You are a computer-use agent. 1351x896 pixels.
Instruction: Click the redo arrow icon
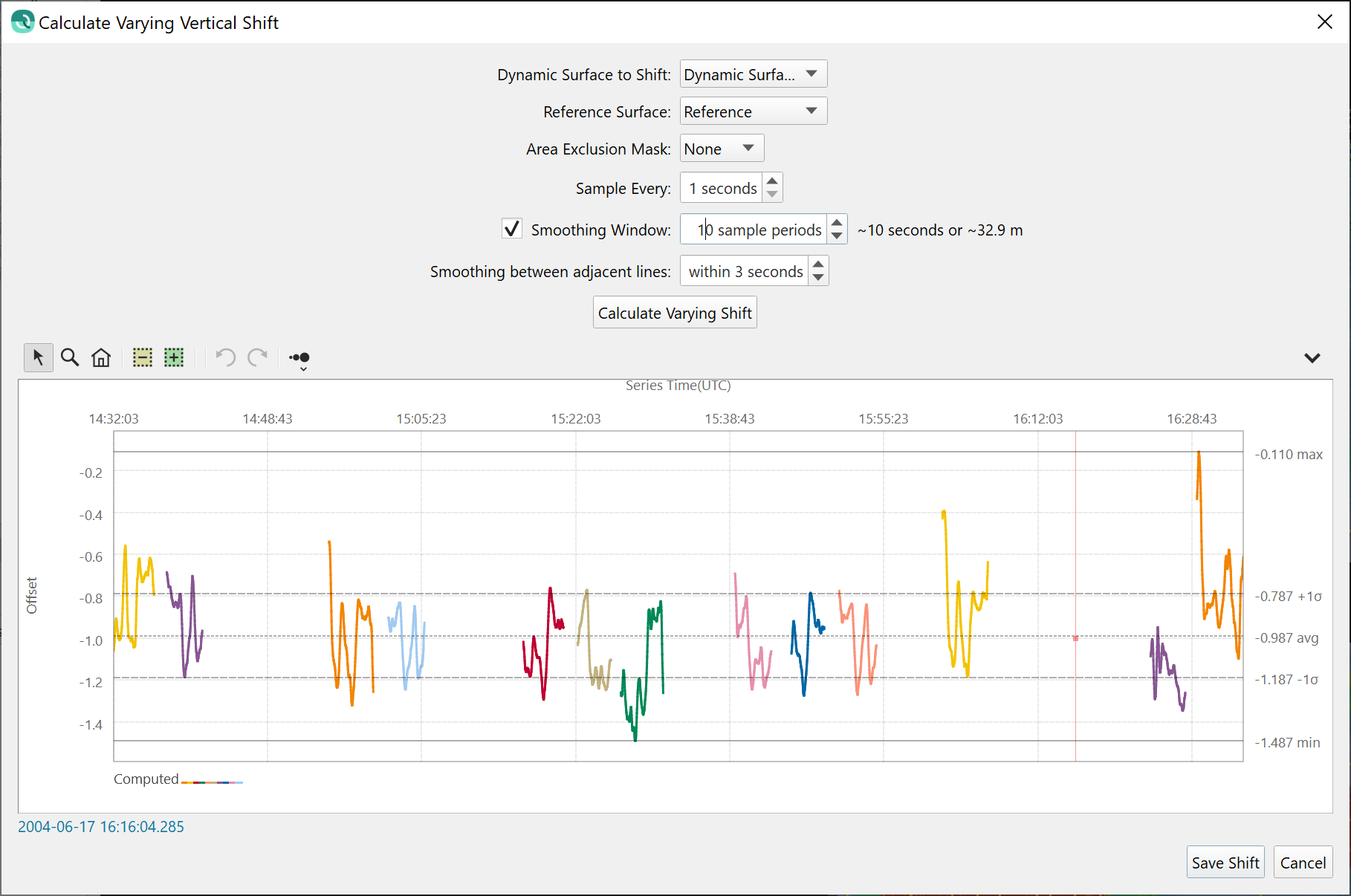(x=257, y=358)
